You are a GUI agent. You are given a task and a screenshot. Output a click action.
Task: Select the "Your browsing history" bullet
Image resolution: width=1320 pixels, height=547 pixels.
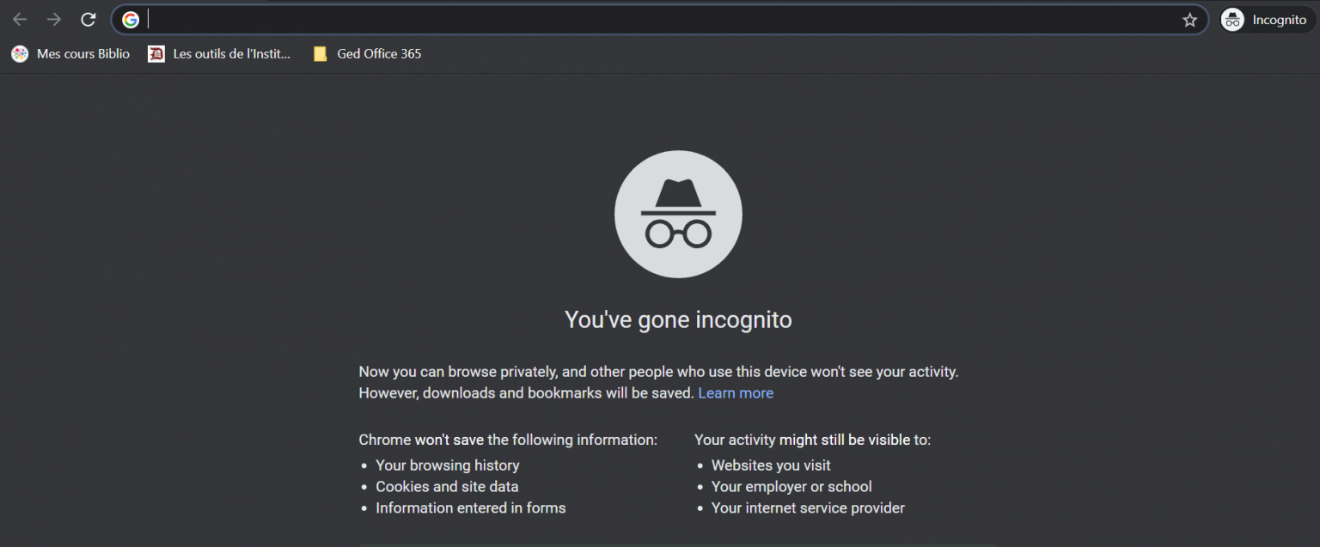[447, 465]
